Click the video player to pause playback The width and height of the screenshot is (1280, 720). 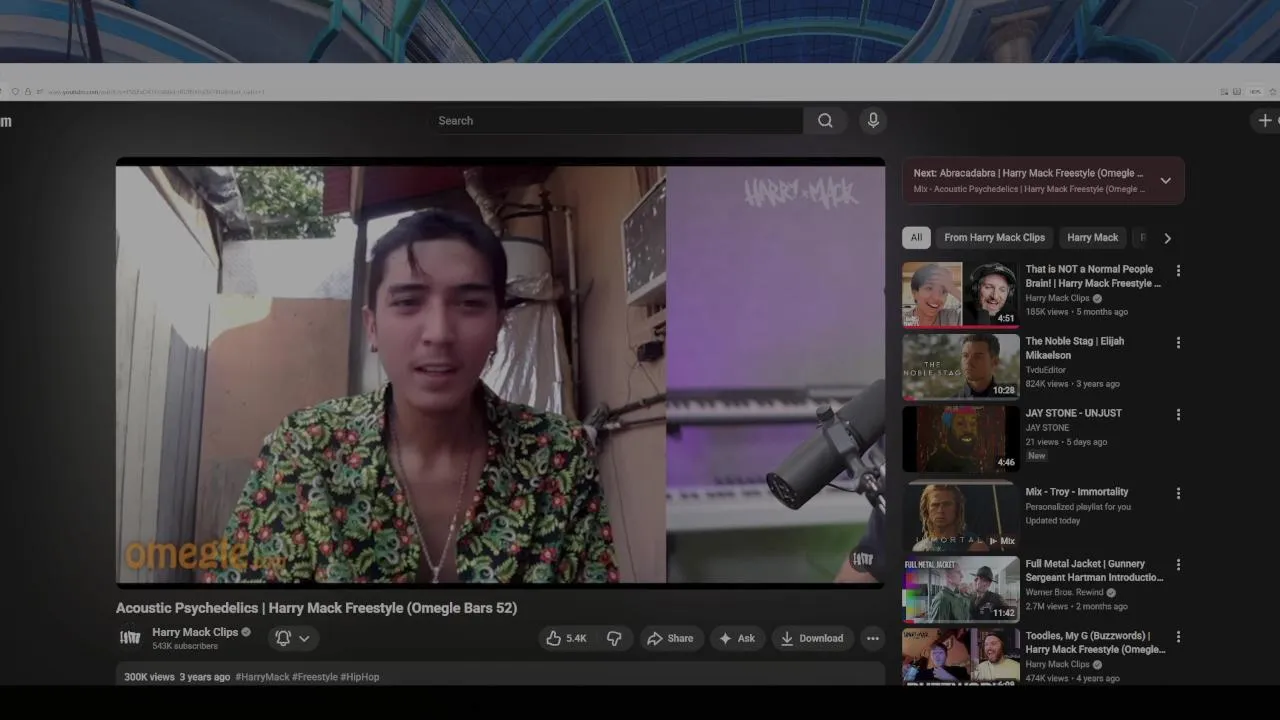point(500,372)
